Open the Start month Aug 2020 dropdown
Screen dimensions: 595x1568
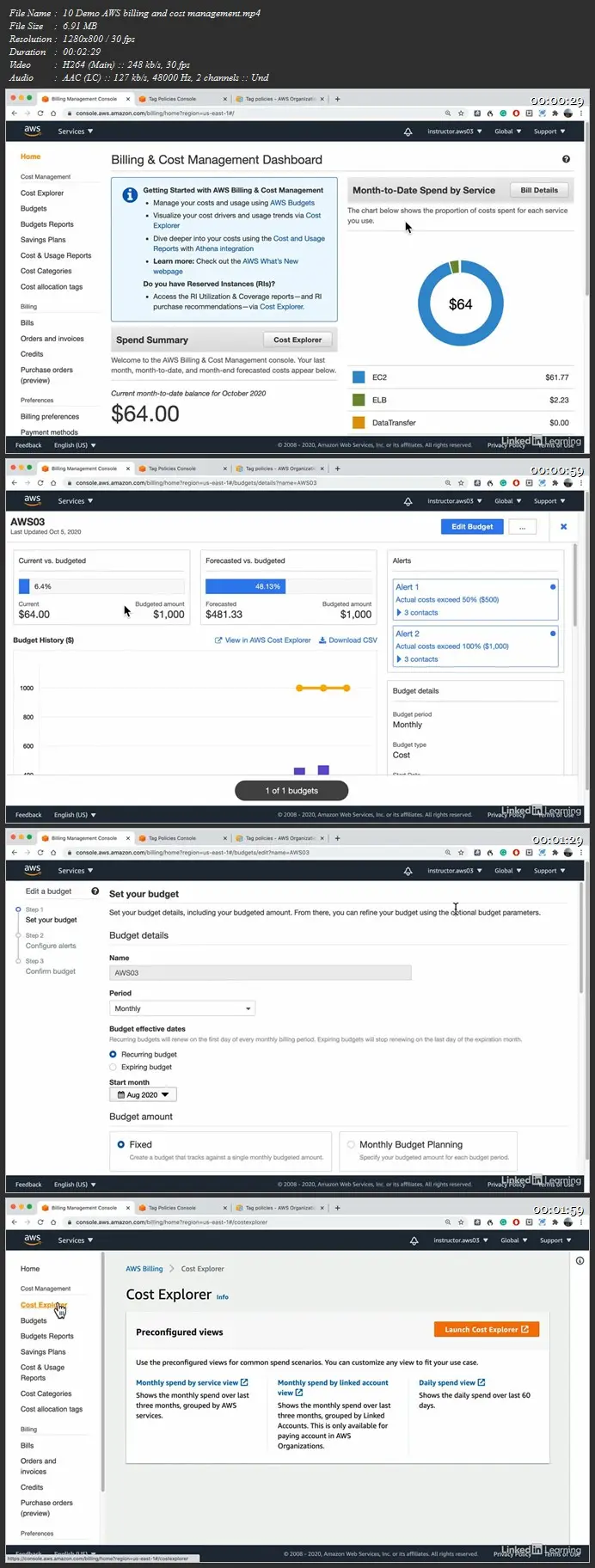pos(143,1094)
